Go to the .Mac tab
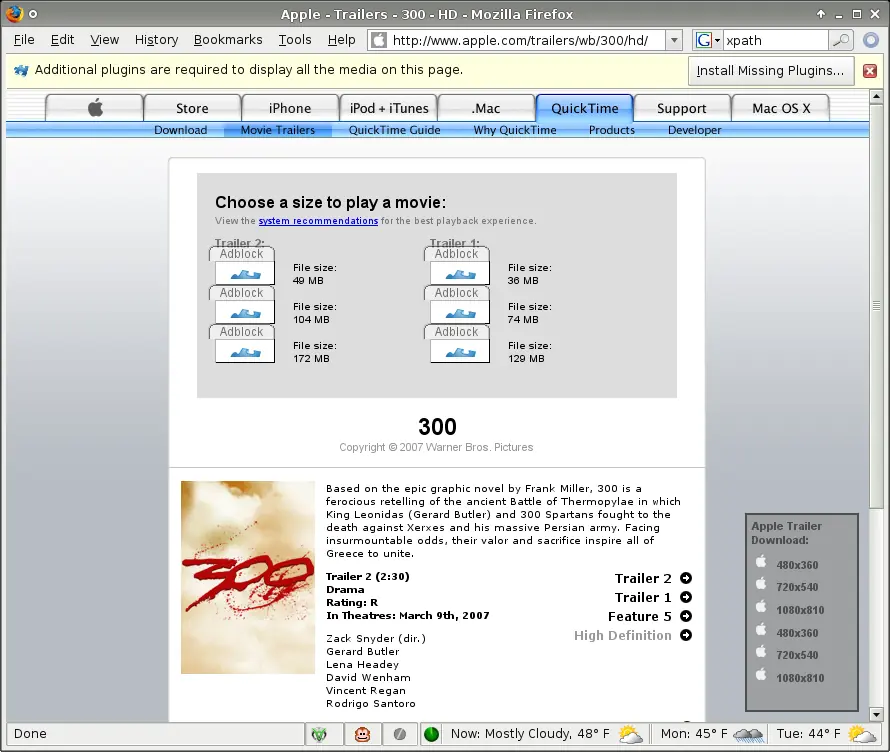890x752 pixels. click(x=486, y=108)
